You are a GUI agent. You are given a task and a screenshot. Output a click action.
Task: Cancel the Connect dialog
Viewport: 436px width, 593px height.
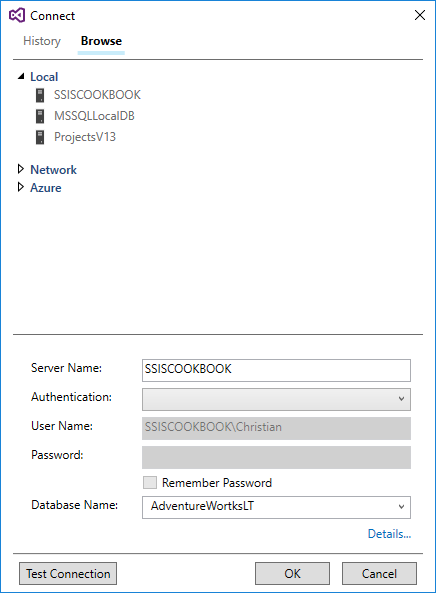[379, 573]
